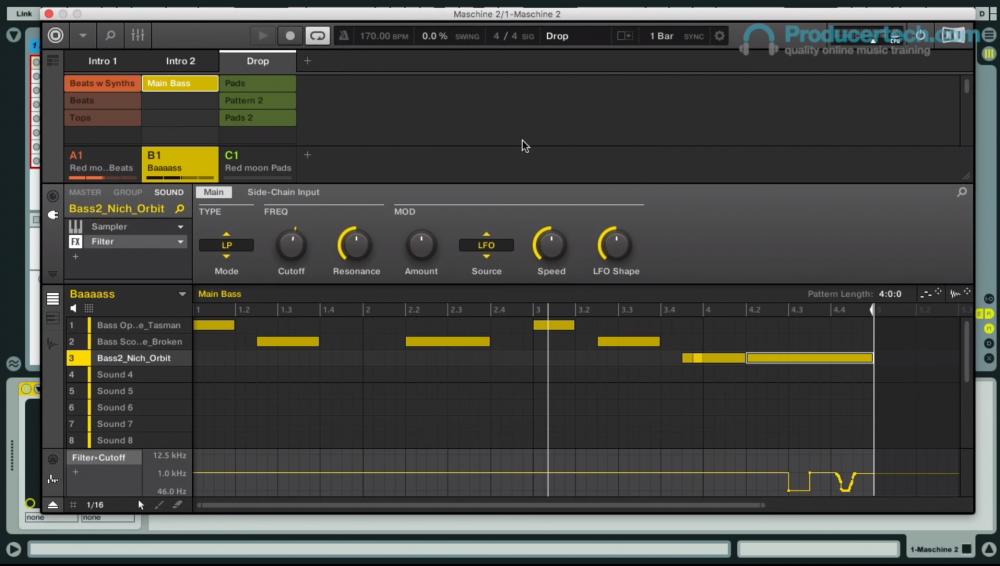Image resolution: width=1000 pixels, height=566 pixels.
Task: Click the Cutoff knob
Action: point(291,244)
